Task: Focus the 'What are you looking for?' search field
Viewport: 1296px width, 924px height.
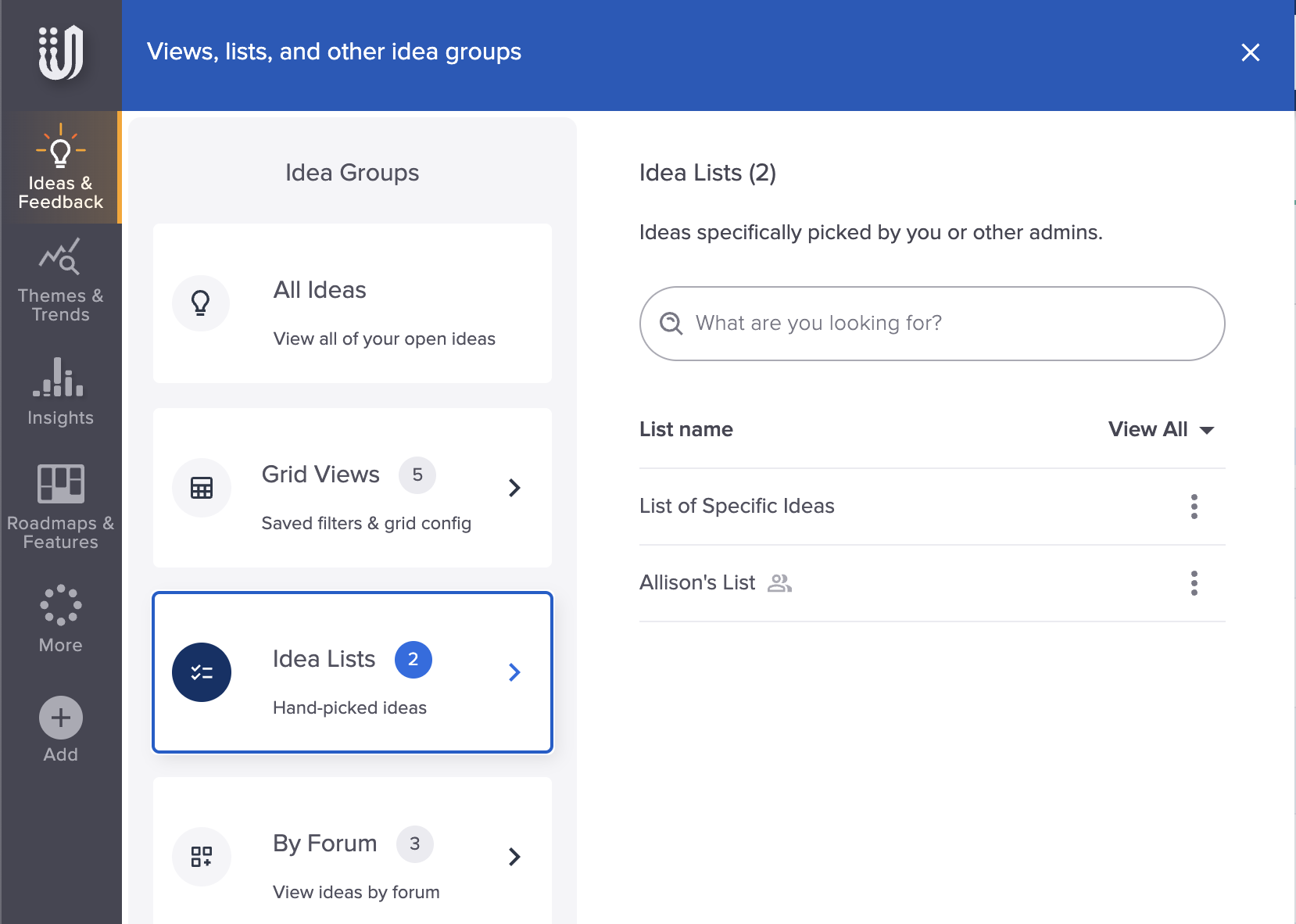Action: tap(932, 324)
